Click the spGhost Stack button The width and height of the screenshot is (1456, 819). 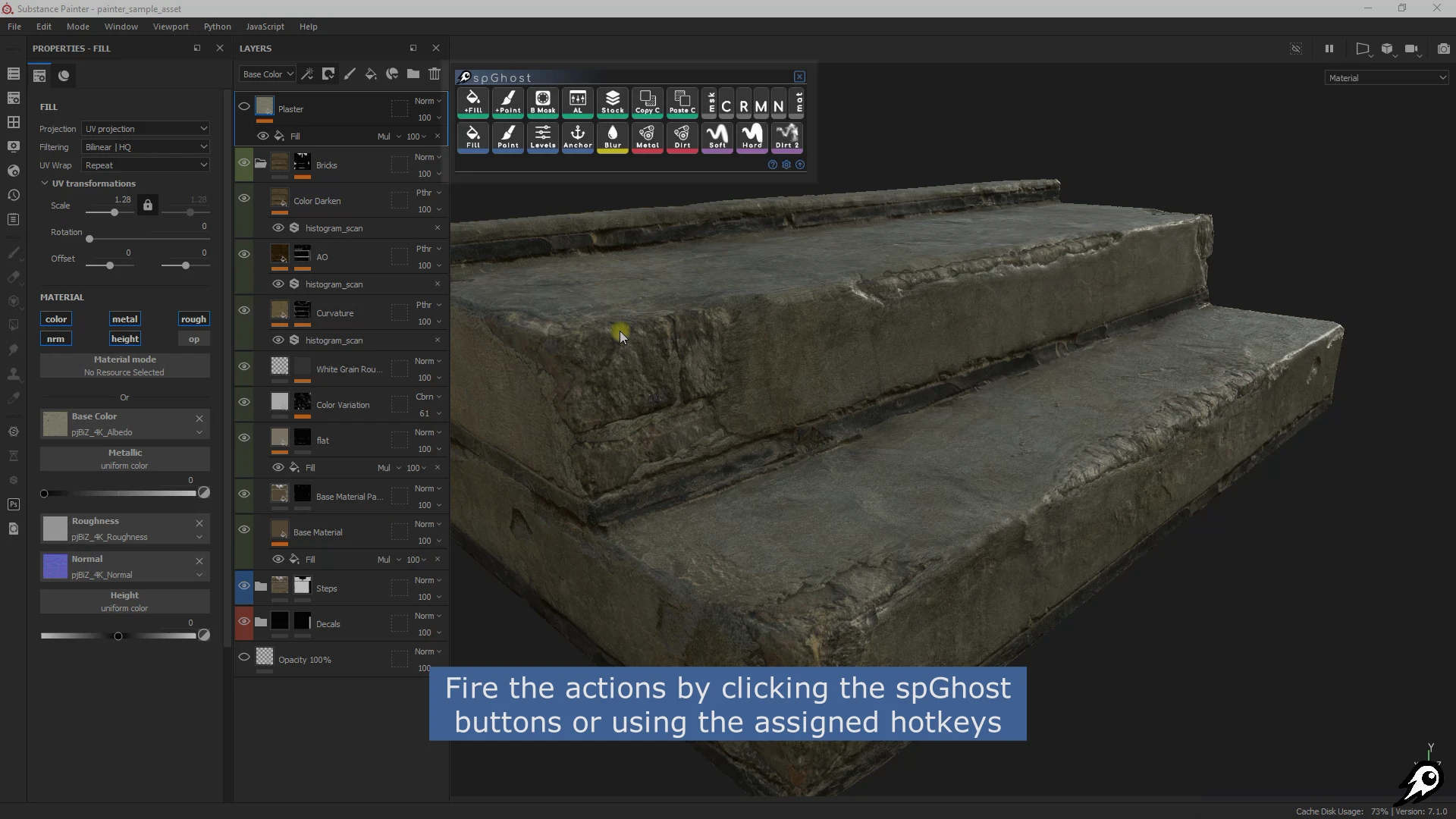click(612, 102)
